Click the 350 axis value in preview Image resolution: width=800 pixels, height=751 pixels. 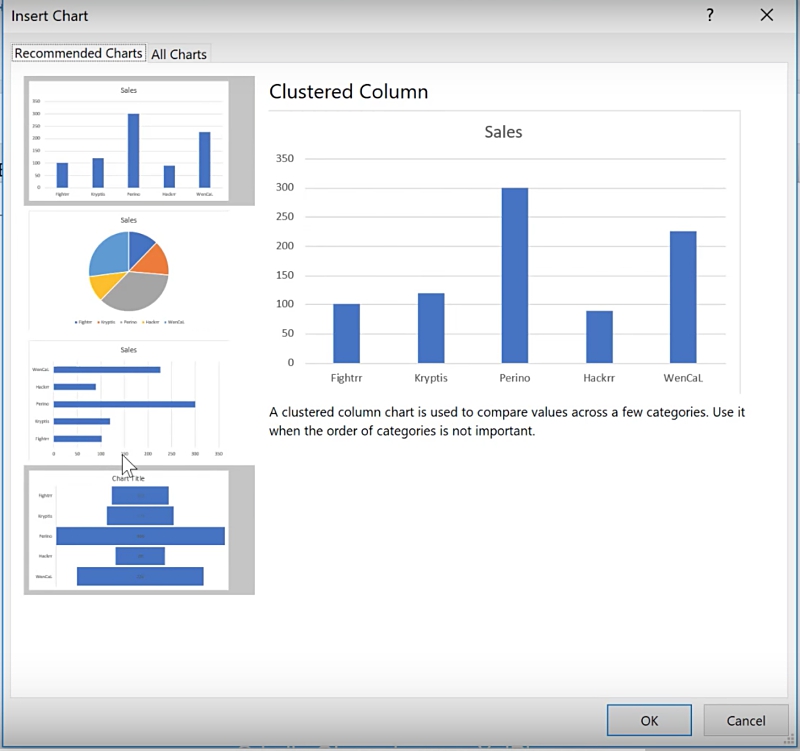(283, 158)
